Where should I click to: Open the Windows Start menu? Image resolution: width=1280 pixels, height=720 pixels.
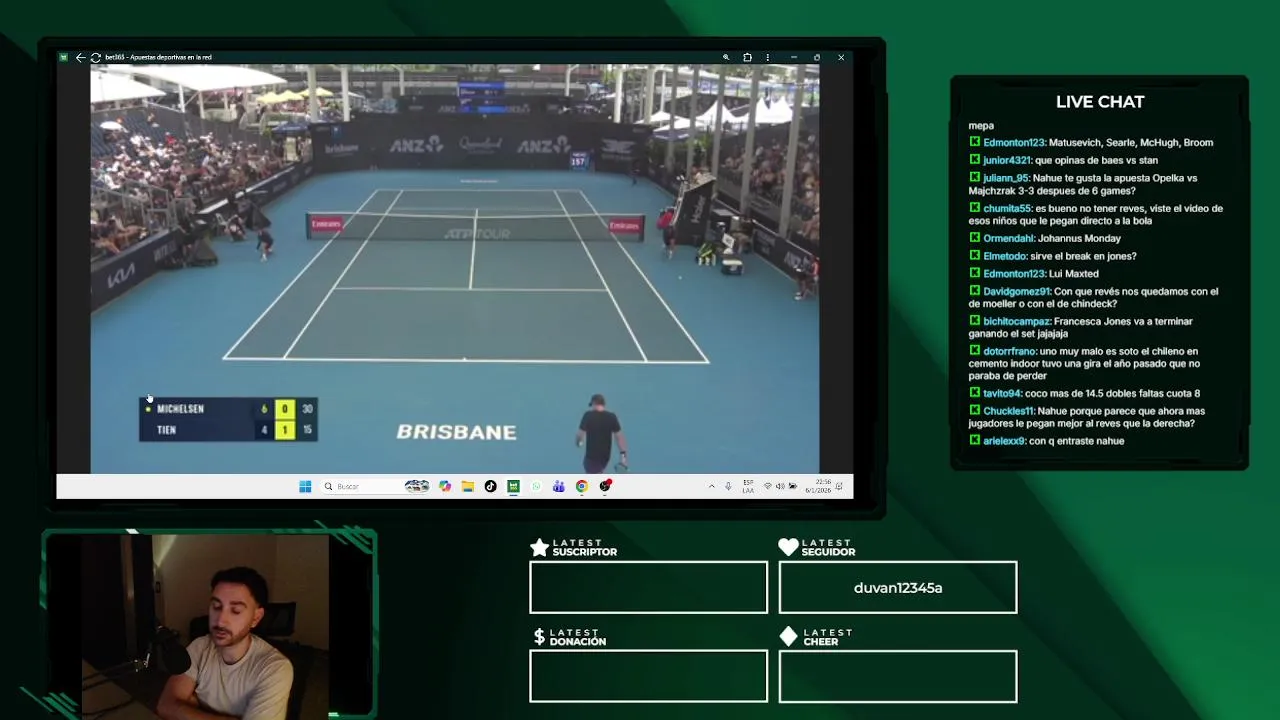(x=305, y=486)
